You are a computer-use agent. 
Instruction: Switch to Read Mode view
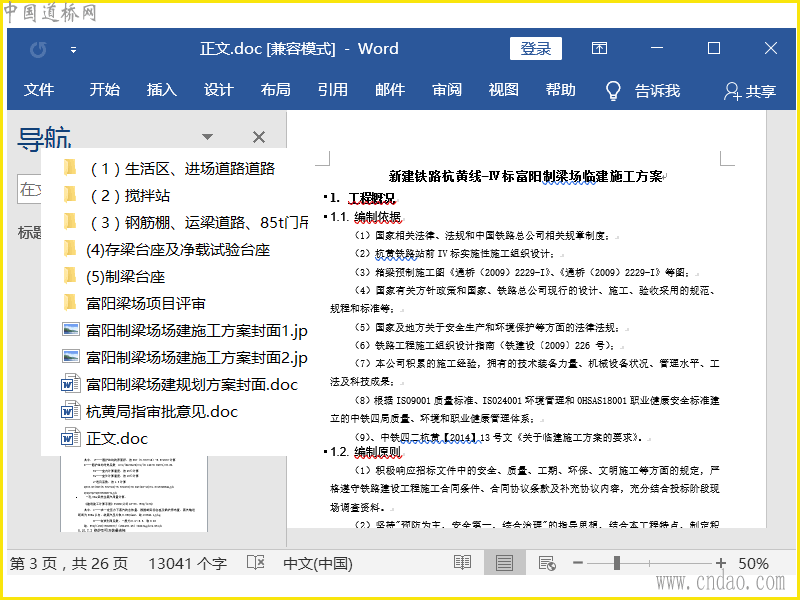[x=462, y=563]
